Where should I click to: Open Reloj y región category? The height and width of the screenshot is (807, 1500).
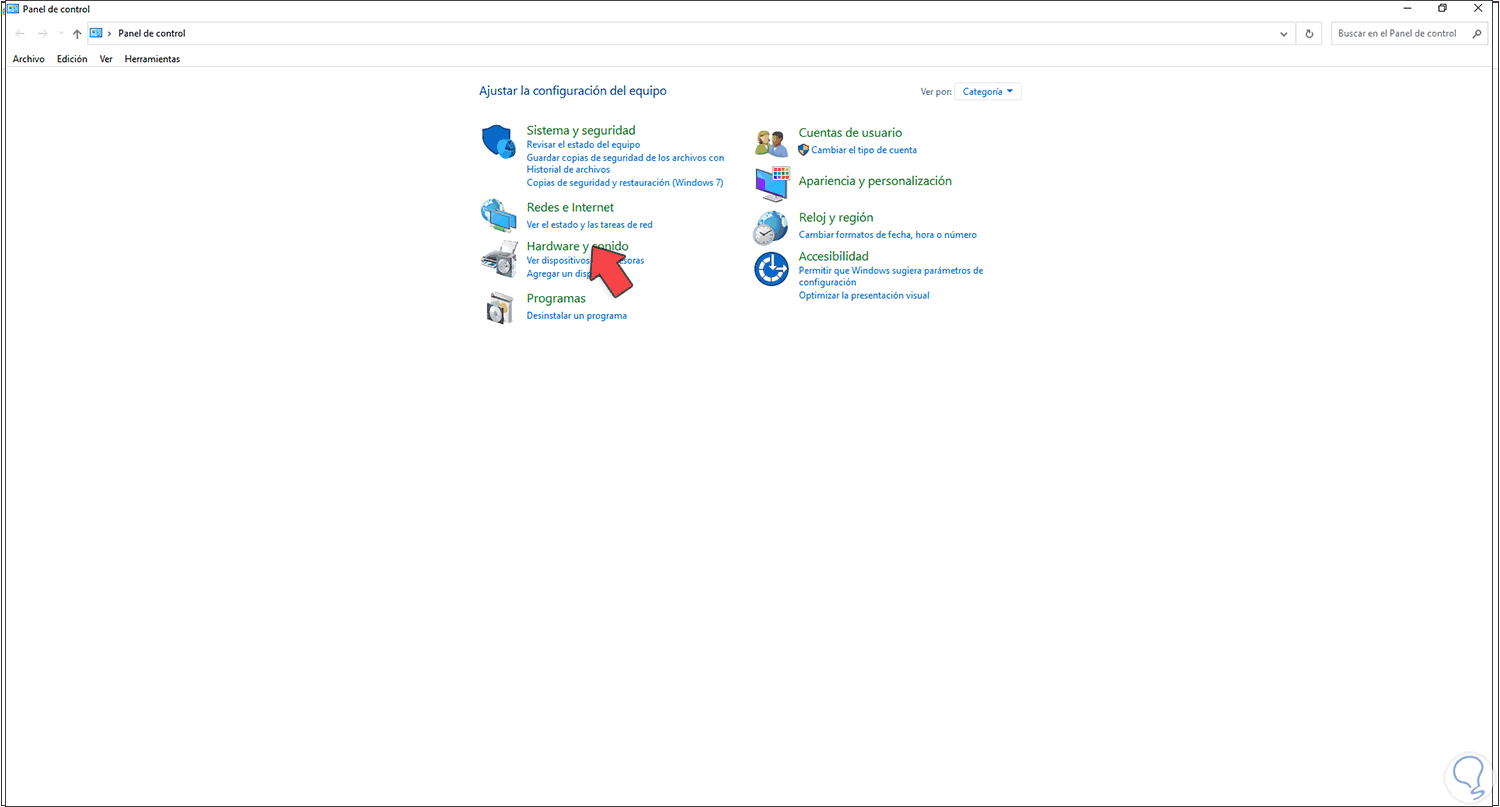836,217
